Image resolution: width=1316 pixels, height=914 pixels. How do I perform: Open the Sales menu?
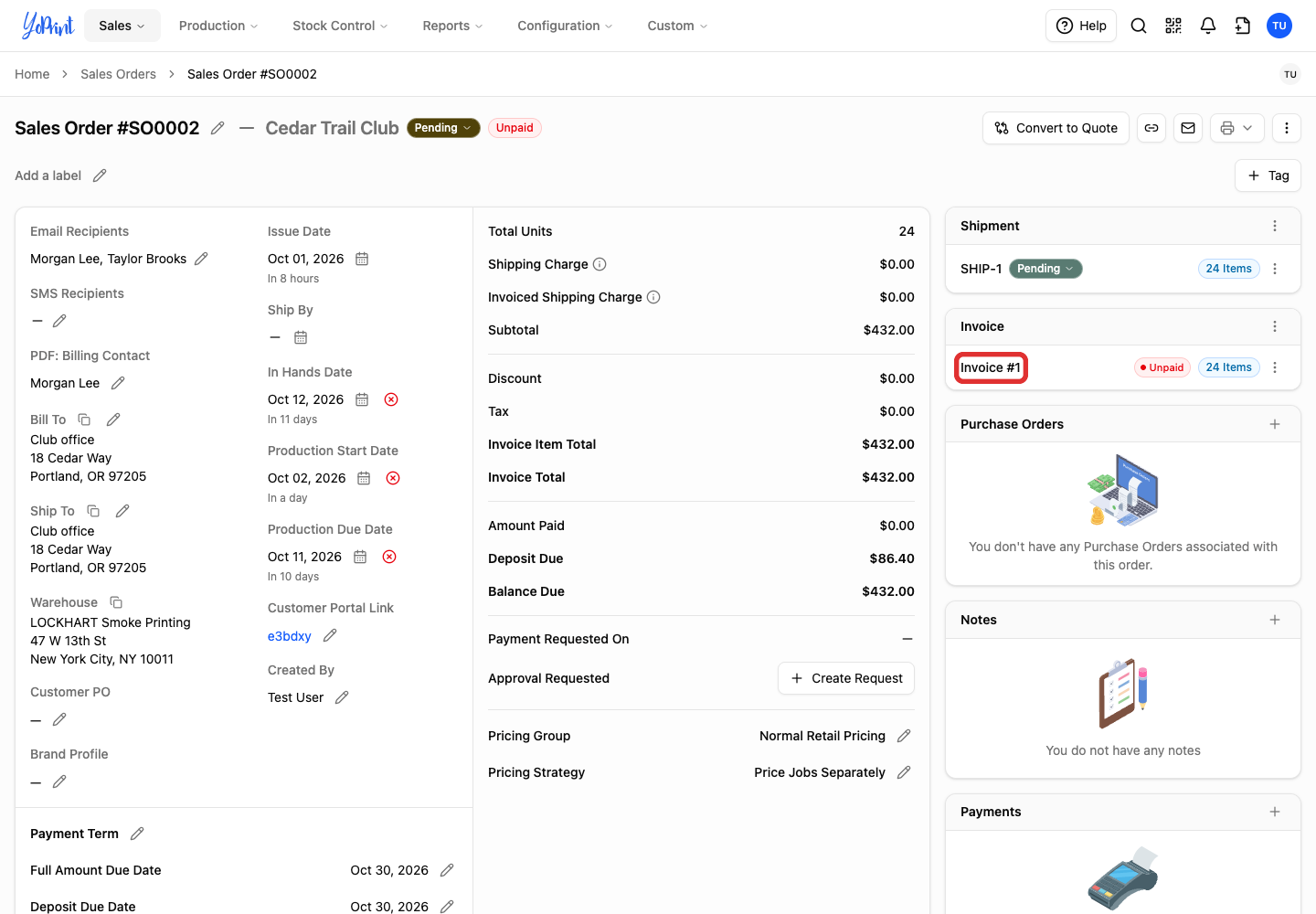122,26
